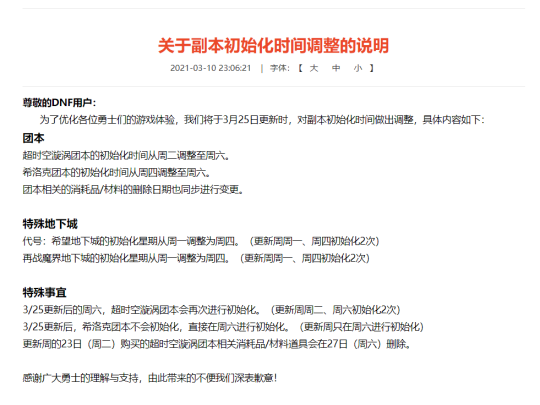Click the 特殊事宜 section heading

44,292
